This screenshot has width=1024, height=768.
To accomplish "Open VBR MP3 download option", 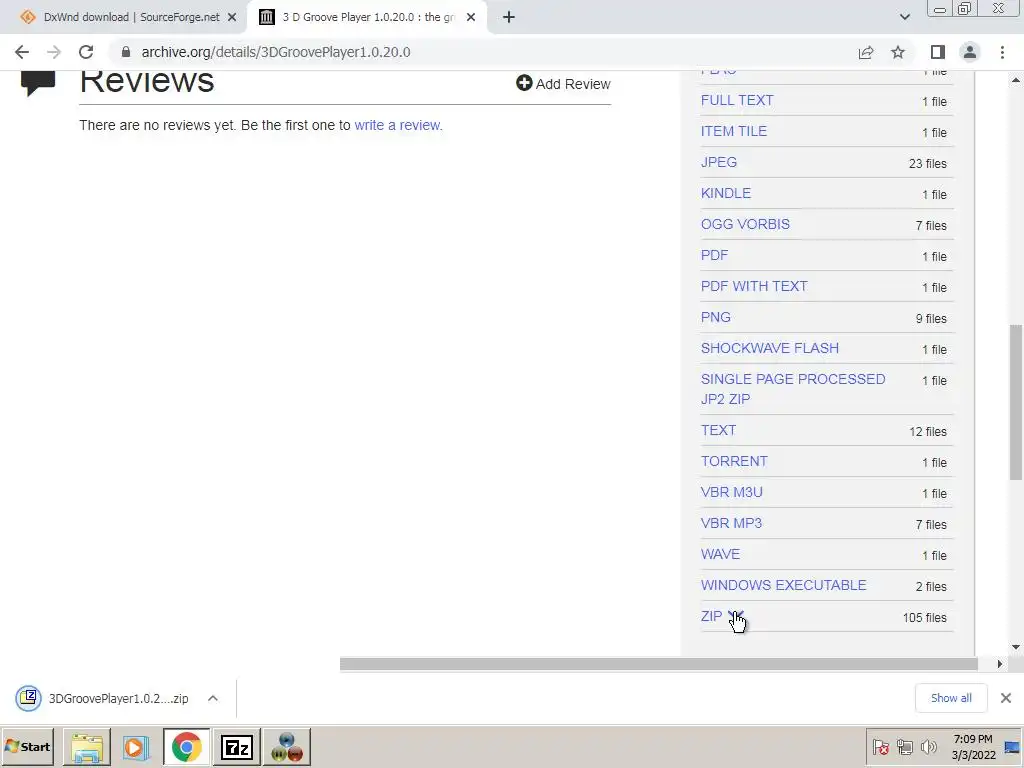I will point(731,524).
